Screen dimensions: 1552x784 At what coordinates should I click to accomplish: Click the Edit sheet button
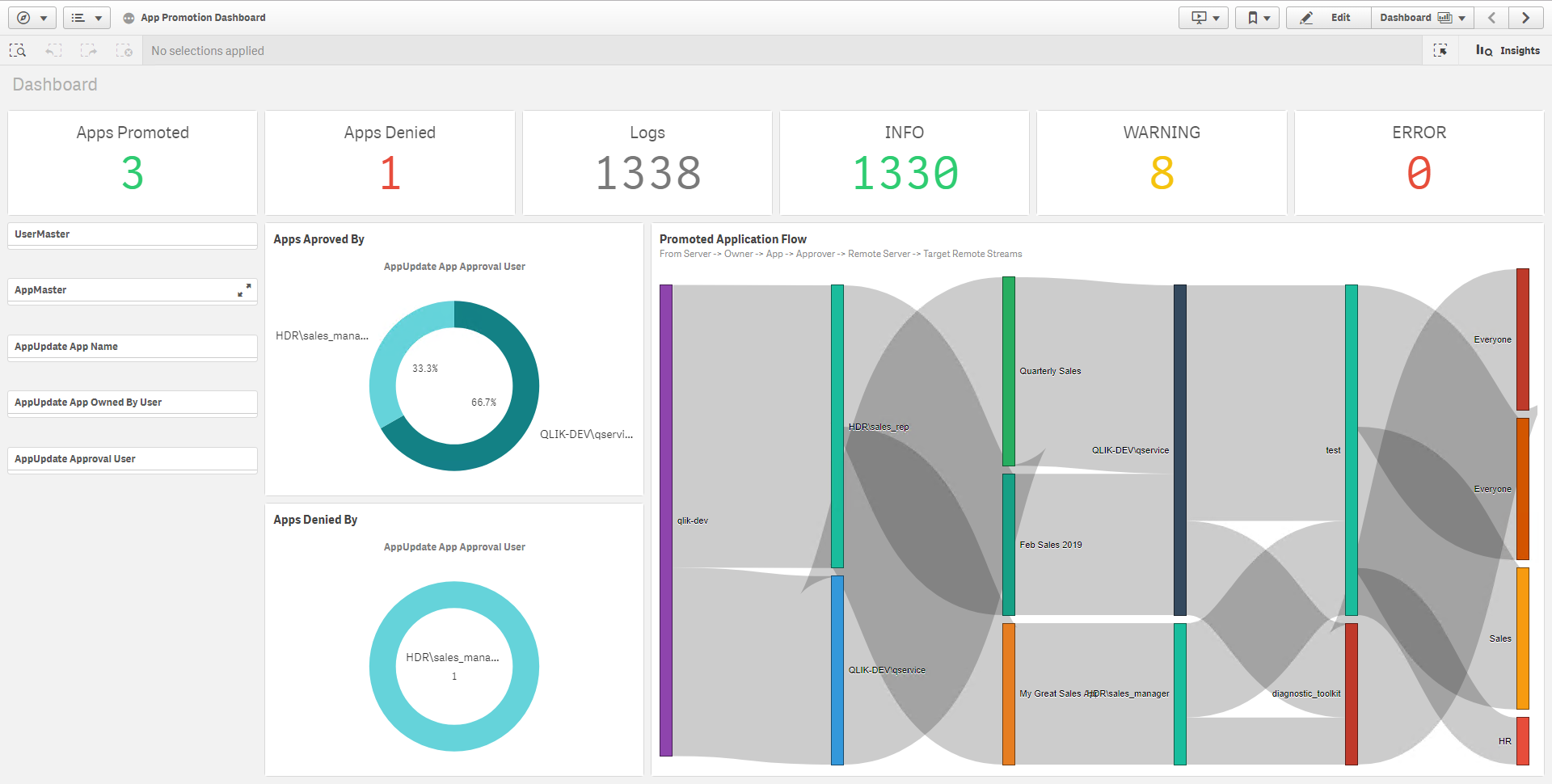(1329, 18)
